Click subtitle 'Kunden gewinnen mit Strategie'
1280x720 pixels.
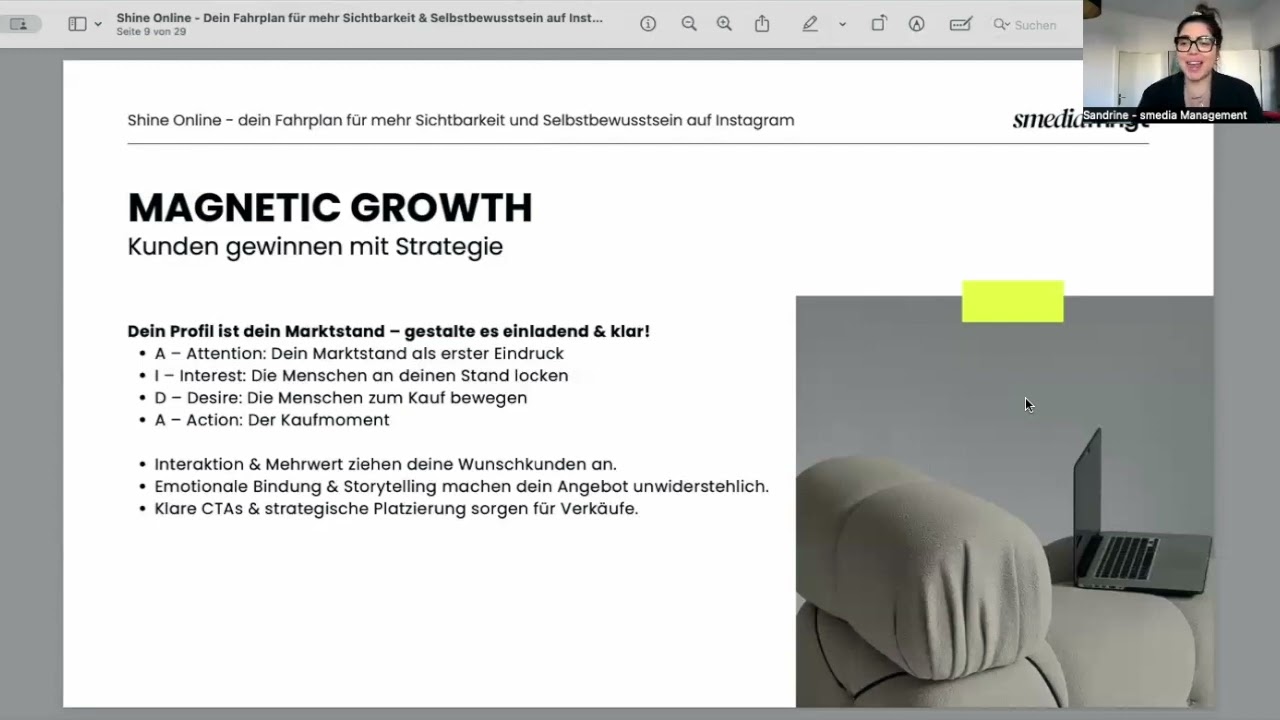315,247
